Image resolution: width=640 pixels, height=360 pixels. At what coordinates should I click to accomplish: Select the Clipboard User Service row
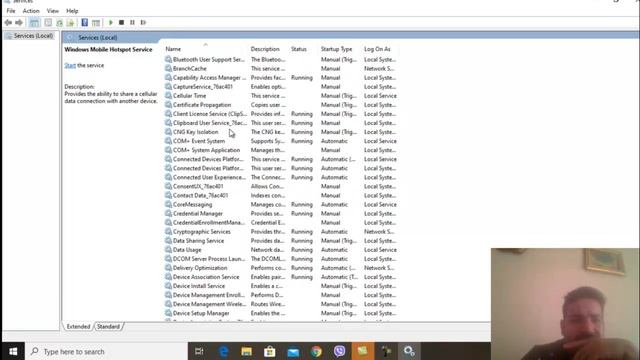281,123
